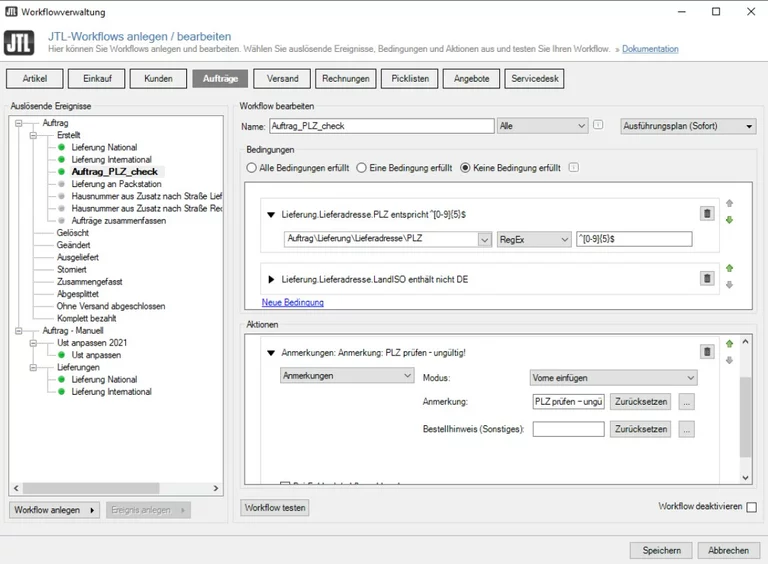Delete the Anmerkungen action via trash icon
The height and width of the screenshot is (564, 768).
(707, 352)
